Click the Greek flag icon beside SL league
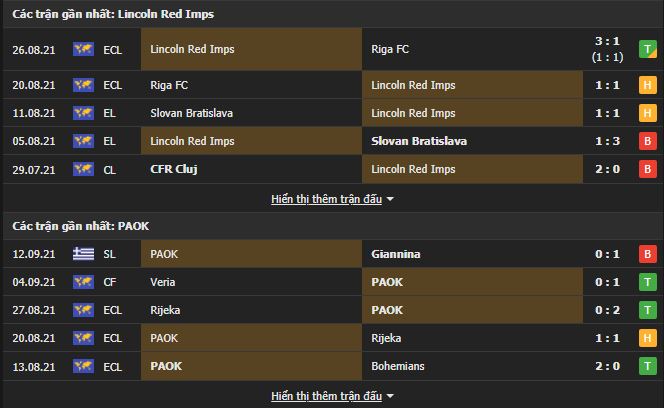This screenshot has height=408, width=664. click(x=84, y=254)
